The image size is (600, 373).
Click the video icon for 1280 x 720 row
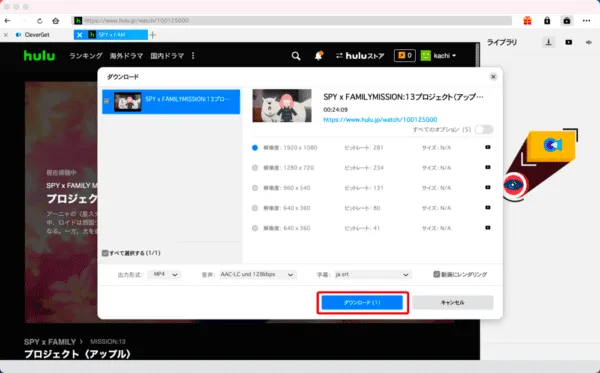[488, 167]
